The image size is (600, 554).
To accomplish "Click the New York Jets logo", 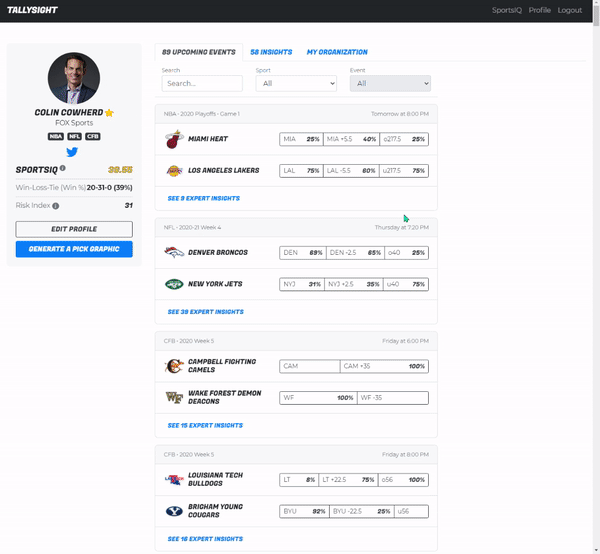I will click(x=174, y=284).
